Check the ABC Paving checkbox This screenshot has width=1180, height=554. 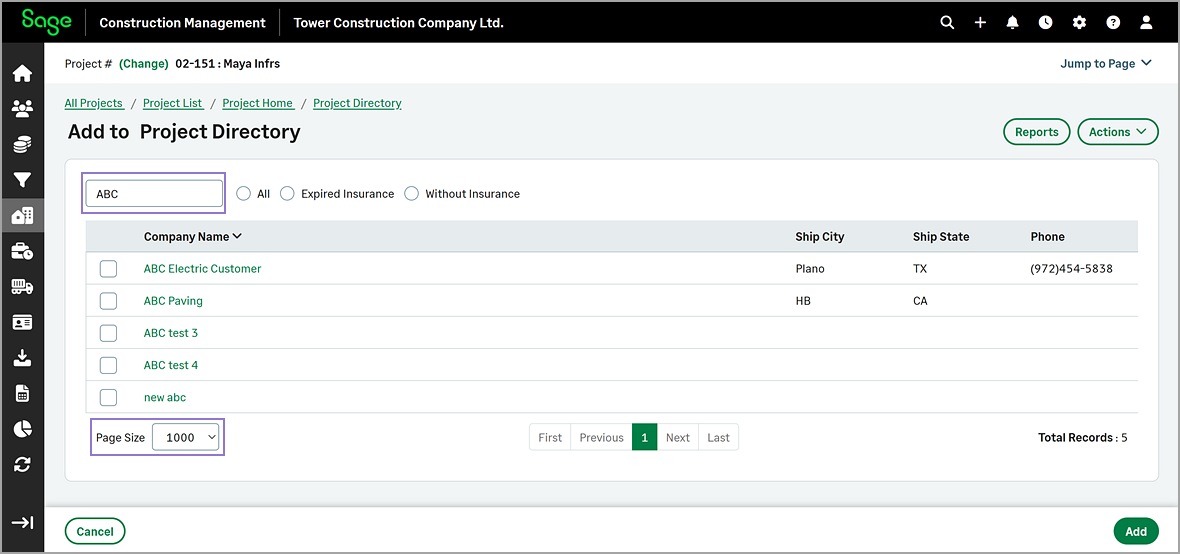[108, 301]
